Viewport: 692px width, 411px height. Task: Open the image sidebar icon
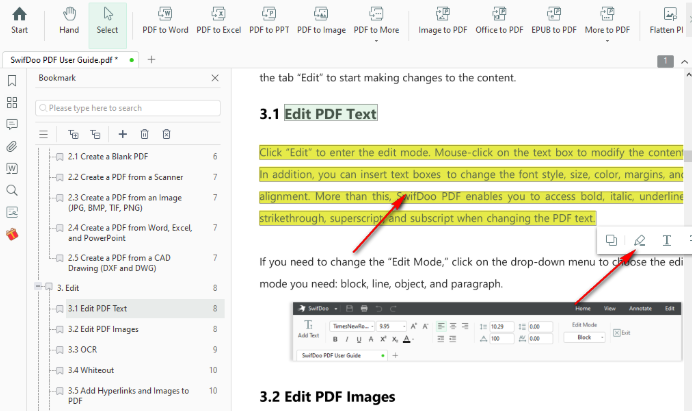click(12, 212)
